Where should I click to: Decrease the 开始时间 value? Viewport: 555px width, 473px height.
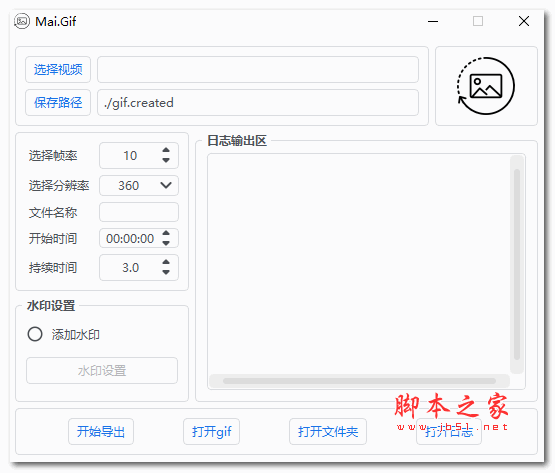pos(166,243)
